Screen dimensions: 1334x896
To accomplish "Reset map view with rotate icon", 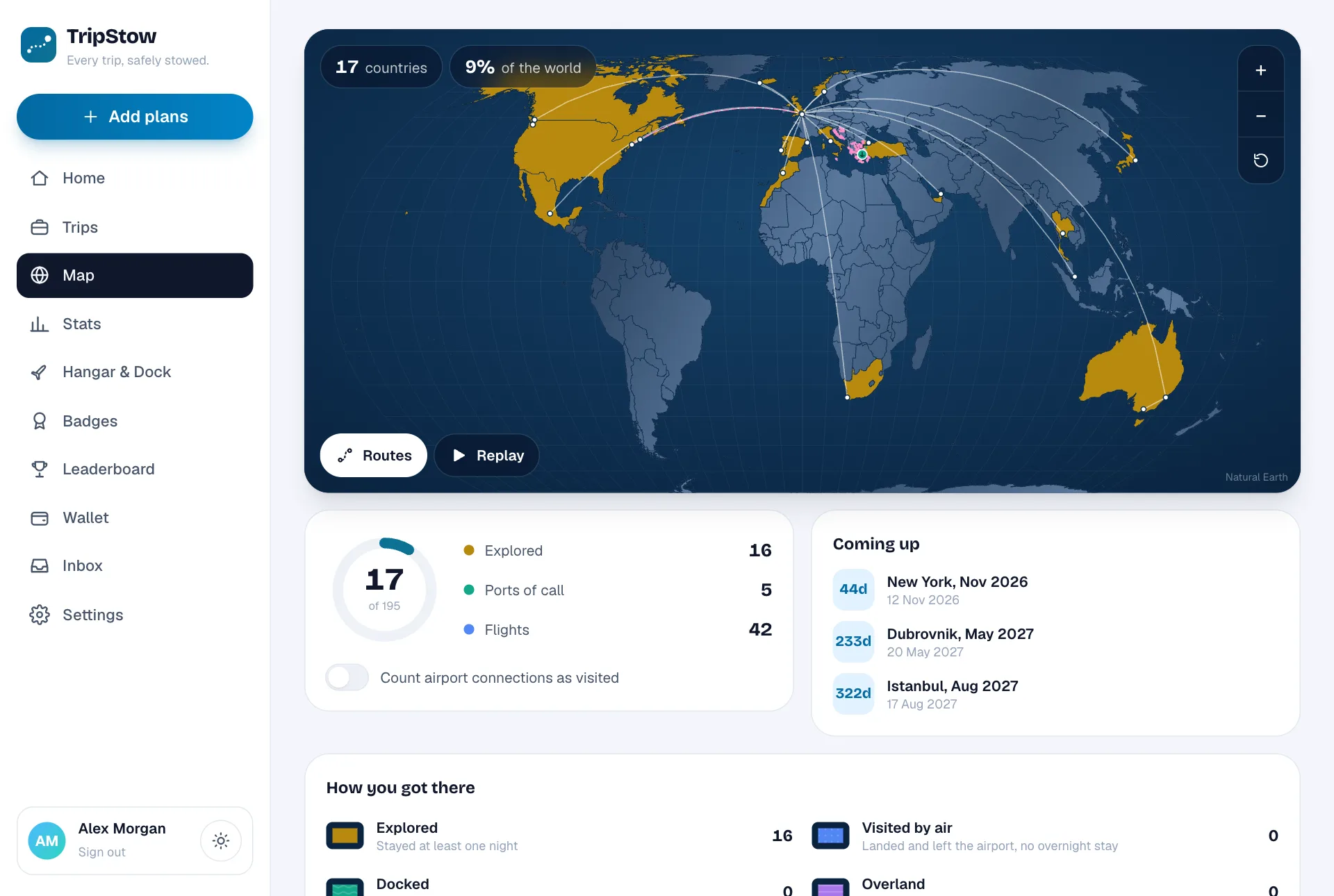I will [x=1260, y=160].
